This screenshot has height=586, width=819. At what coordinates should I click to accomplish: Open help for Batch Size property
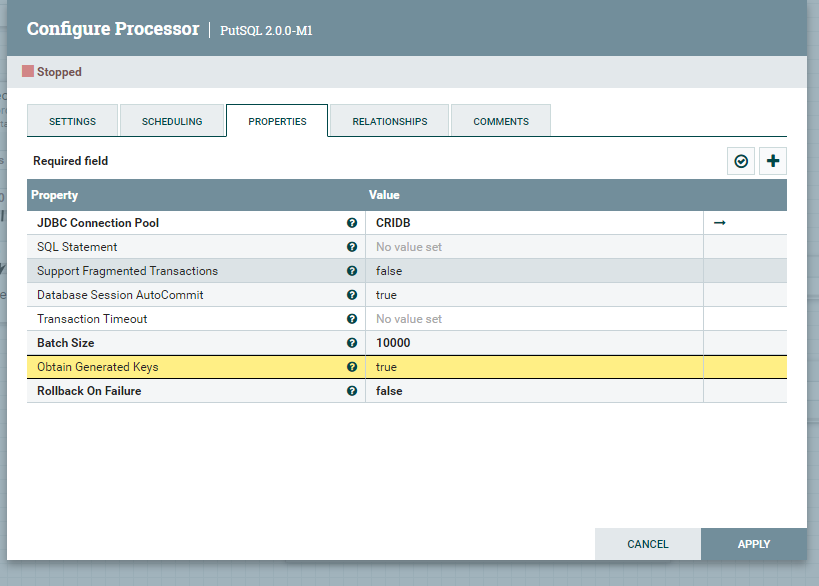pyautogui.click(x=352, y=342)
